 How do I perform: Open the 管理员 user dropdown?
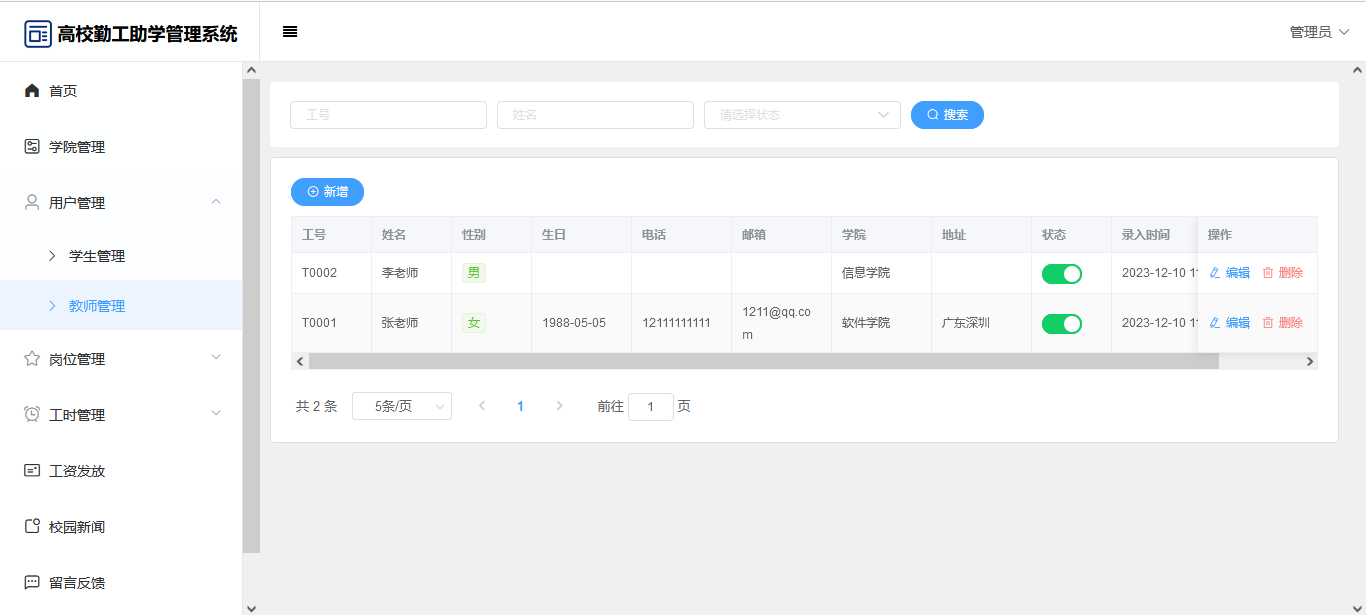[x=1319, y=32]
